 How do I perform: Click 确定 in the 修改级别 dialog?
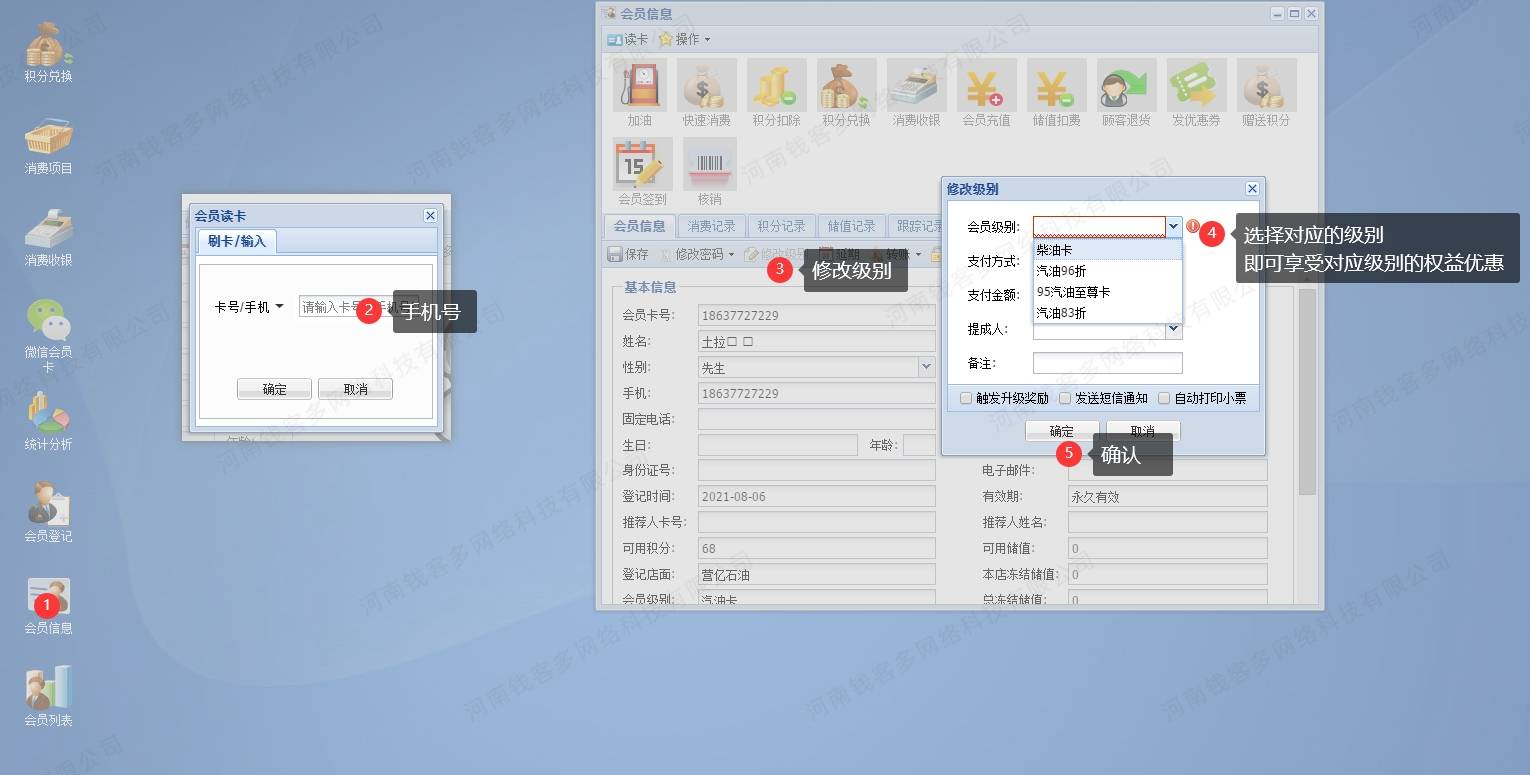1061,431
